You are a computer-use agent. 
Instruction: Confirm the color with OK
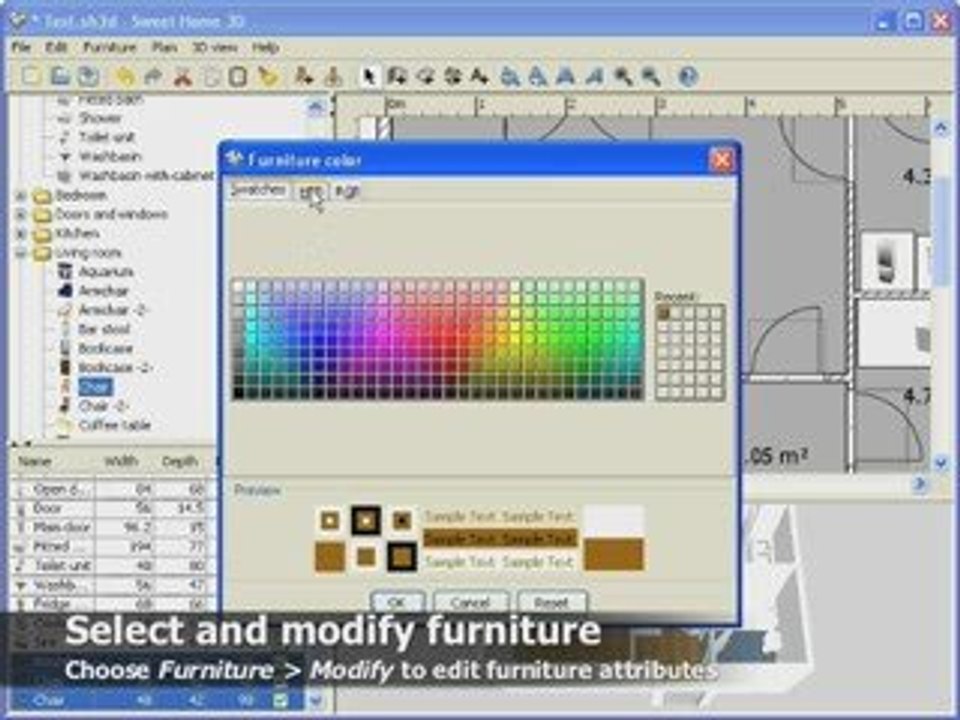point(397,602)
